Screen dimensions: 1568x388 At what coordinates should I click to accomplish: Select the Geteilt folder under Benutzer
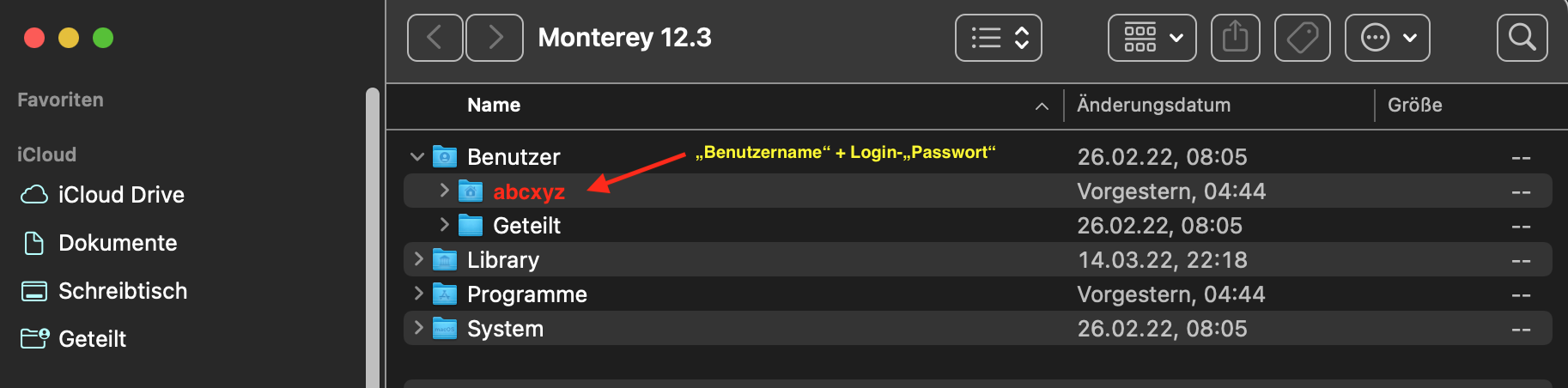click(526, 226)
